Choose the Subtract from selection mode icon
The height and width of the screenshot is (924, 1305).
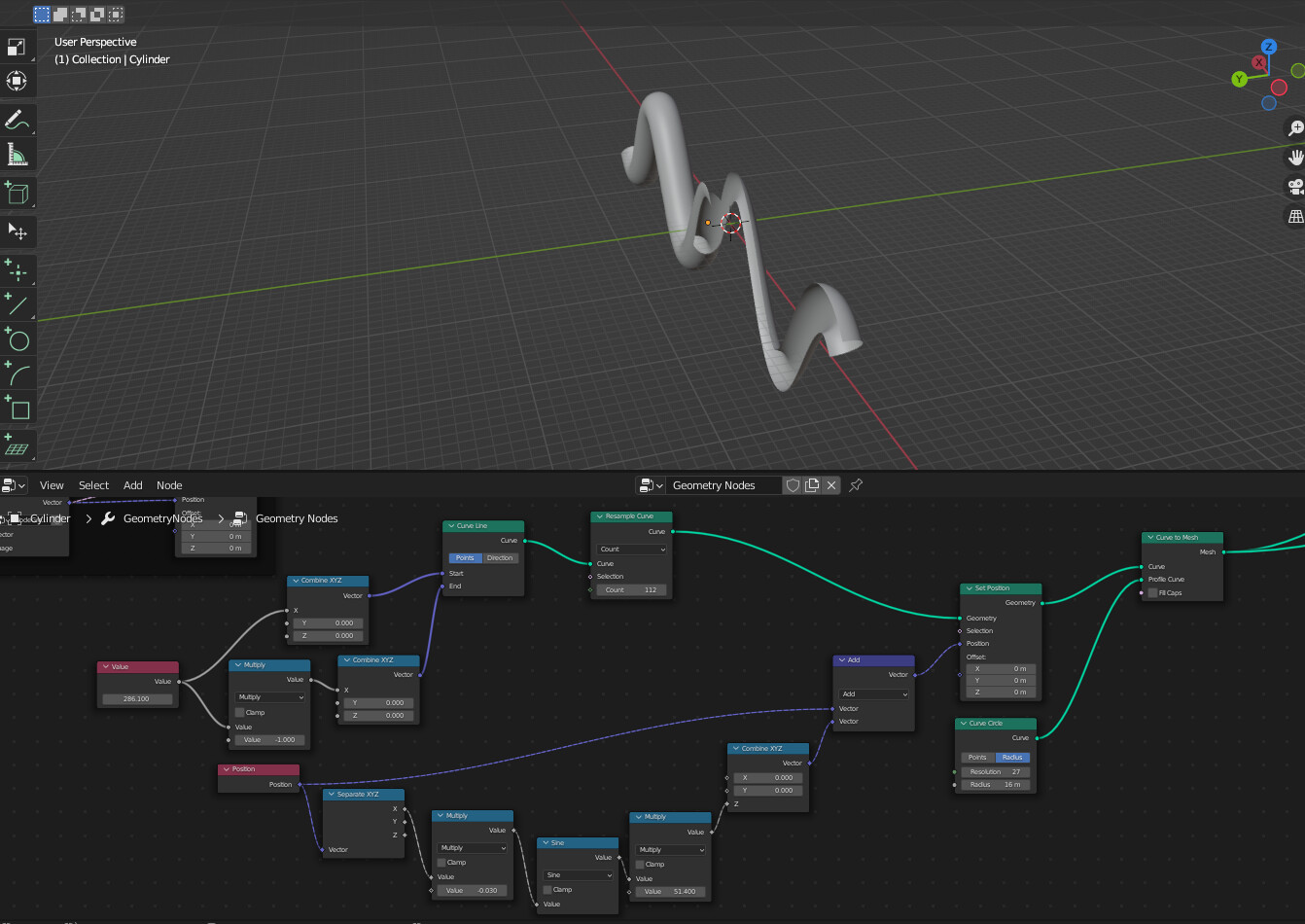coord(79,15)
